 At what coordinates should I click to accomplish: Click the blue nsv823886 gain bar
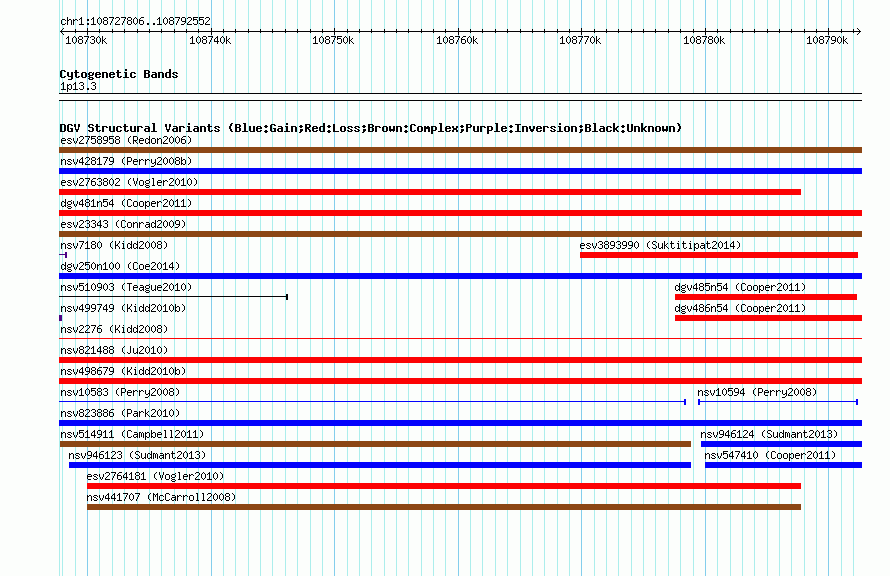coord(460,423)
